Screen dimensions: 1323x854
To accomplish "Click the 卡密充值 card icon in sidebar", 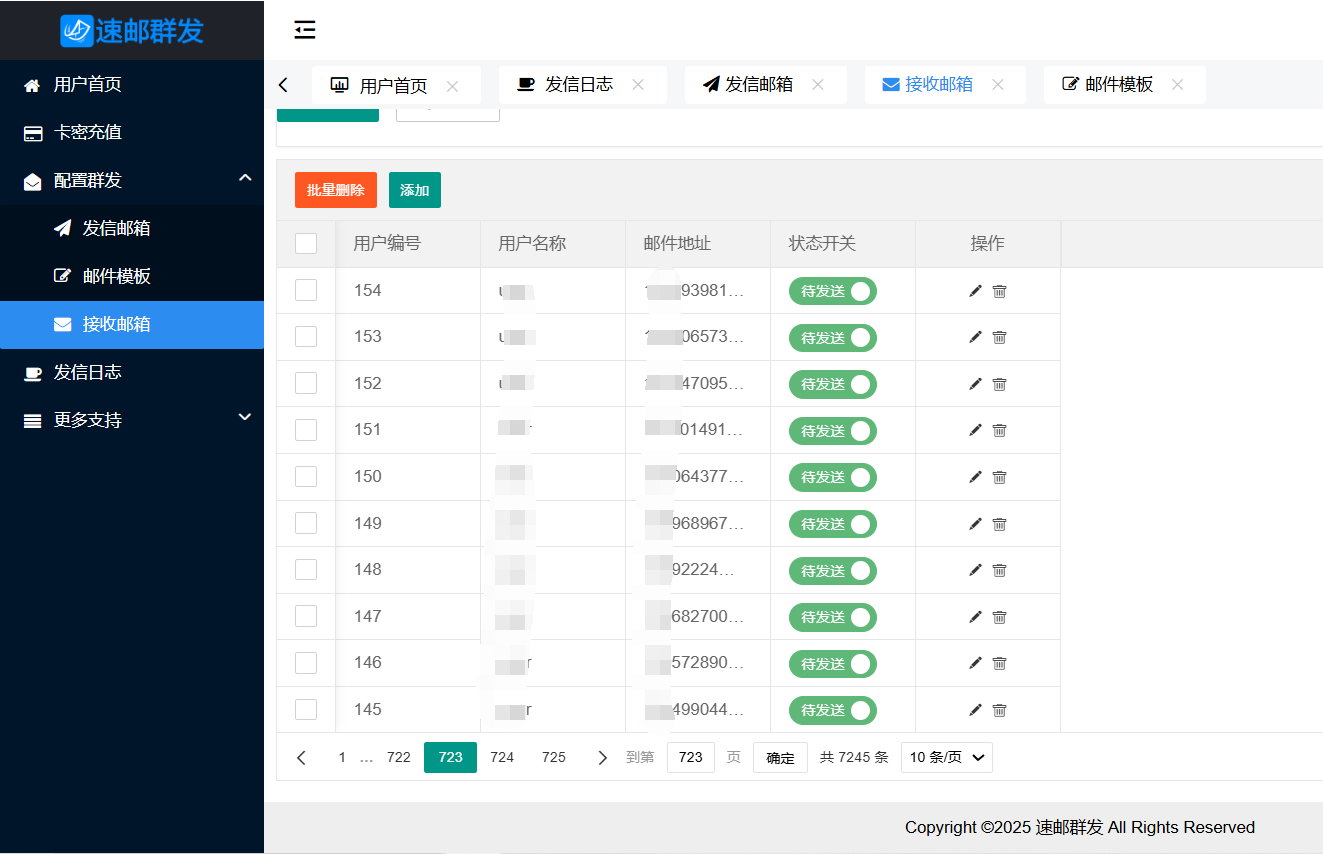I will 31,132.
